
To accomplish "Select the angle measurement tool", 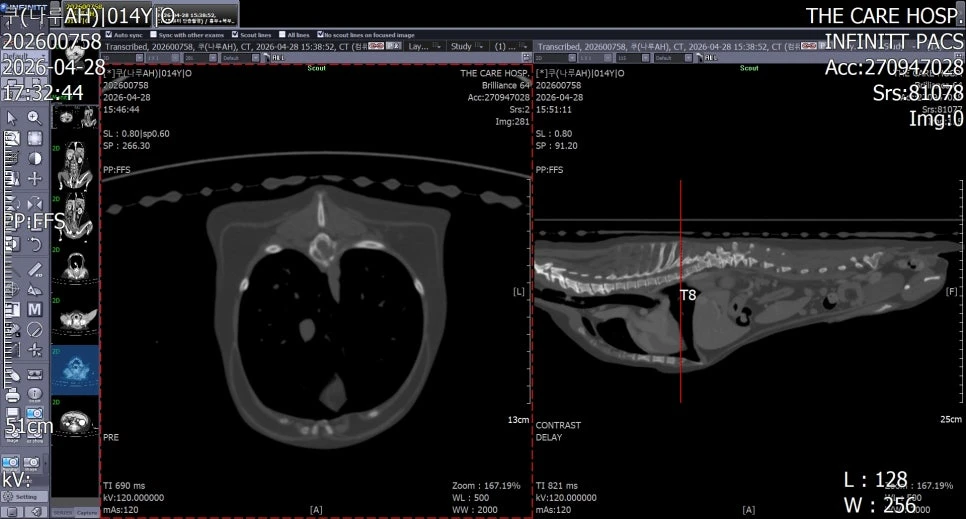I will click(x=35, y=290).
